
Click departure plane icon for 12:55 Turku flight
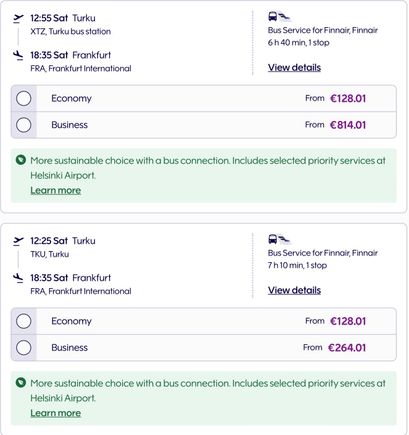[x=18, y=18]
